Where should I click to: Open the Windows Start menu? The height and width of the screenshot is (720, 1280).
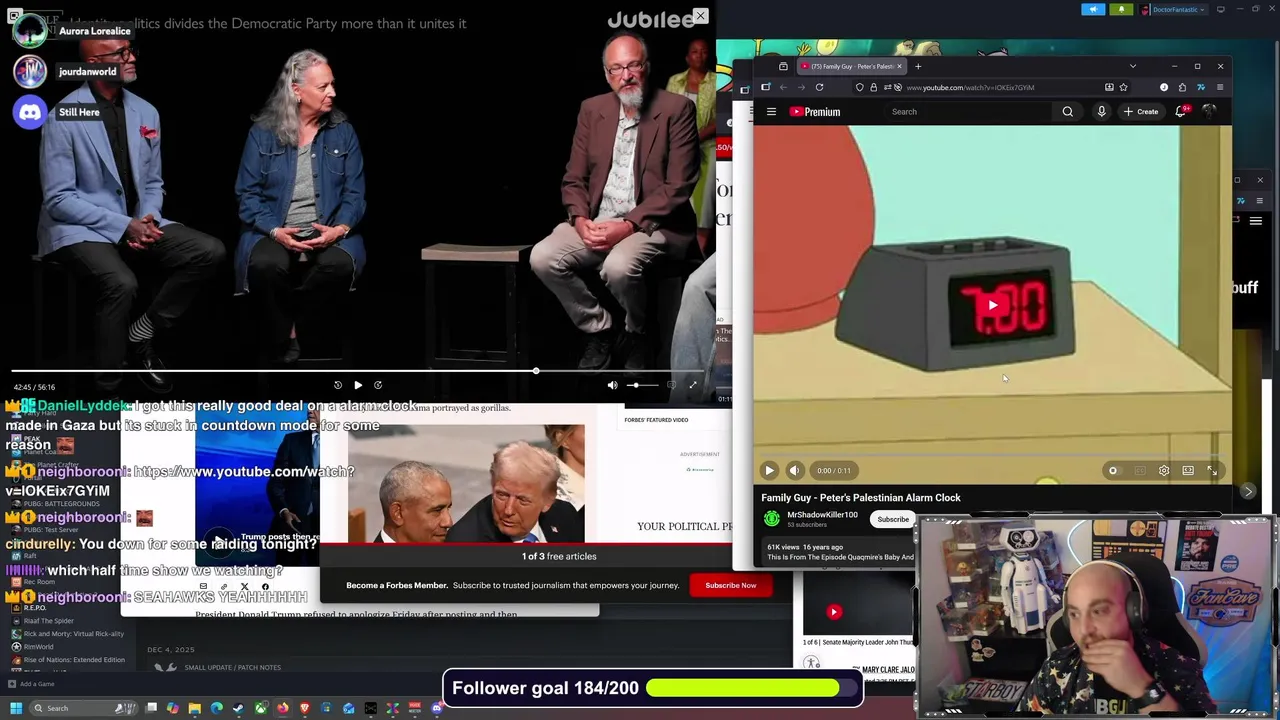tap(16, 708)
